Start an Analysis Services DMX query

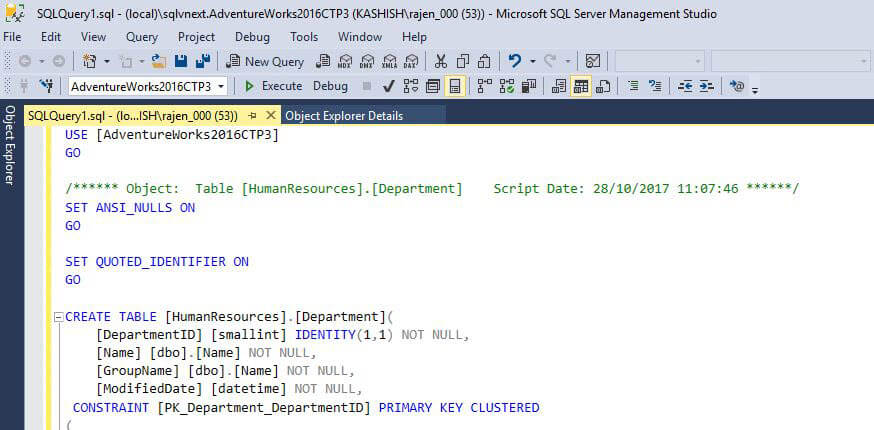pos(367,61)
